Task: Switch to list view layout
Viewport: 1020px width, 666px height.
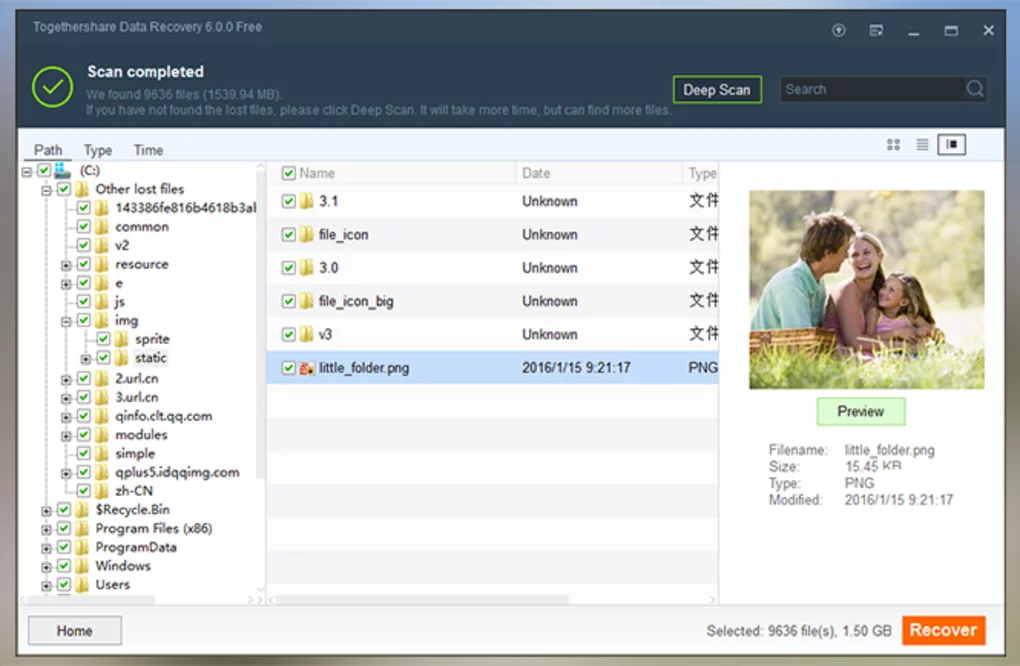Action: click(x=922, y=145)
